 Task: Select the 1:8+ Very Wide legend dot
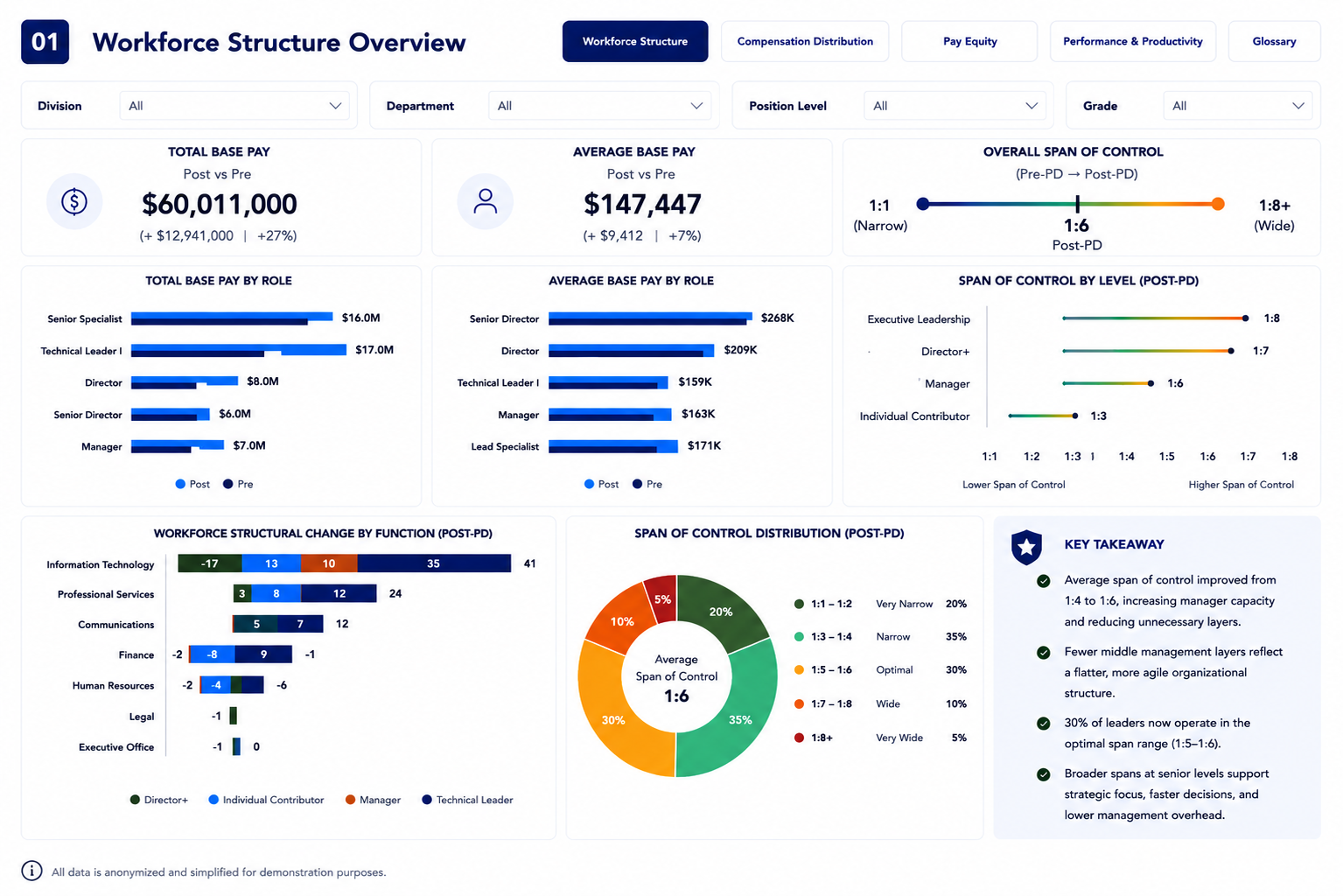point(799,738)
